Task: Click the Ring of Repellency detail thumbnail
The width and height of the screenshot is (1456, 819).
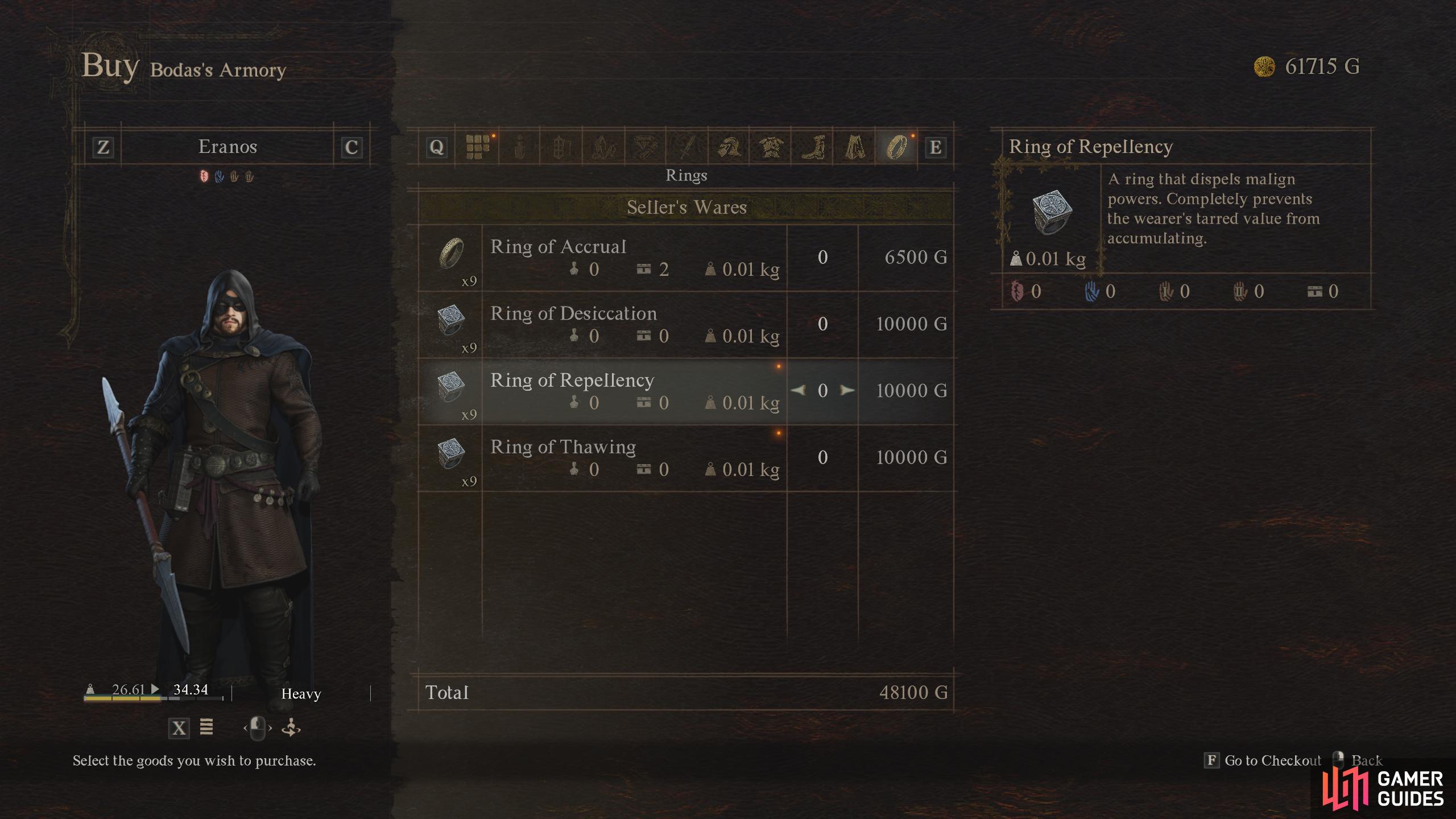Action: (1052, 212)
